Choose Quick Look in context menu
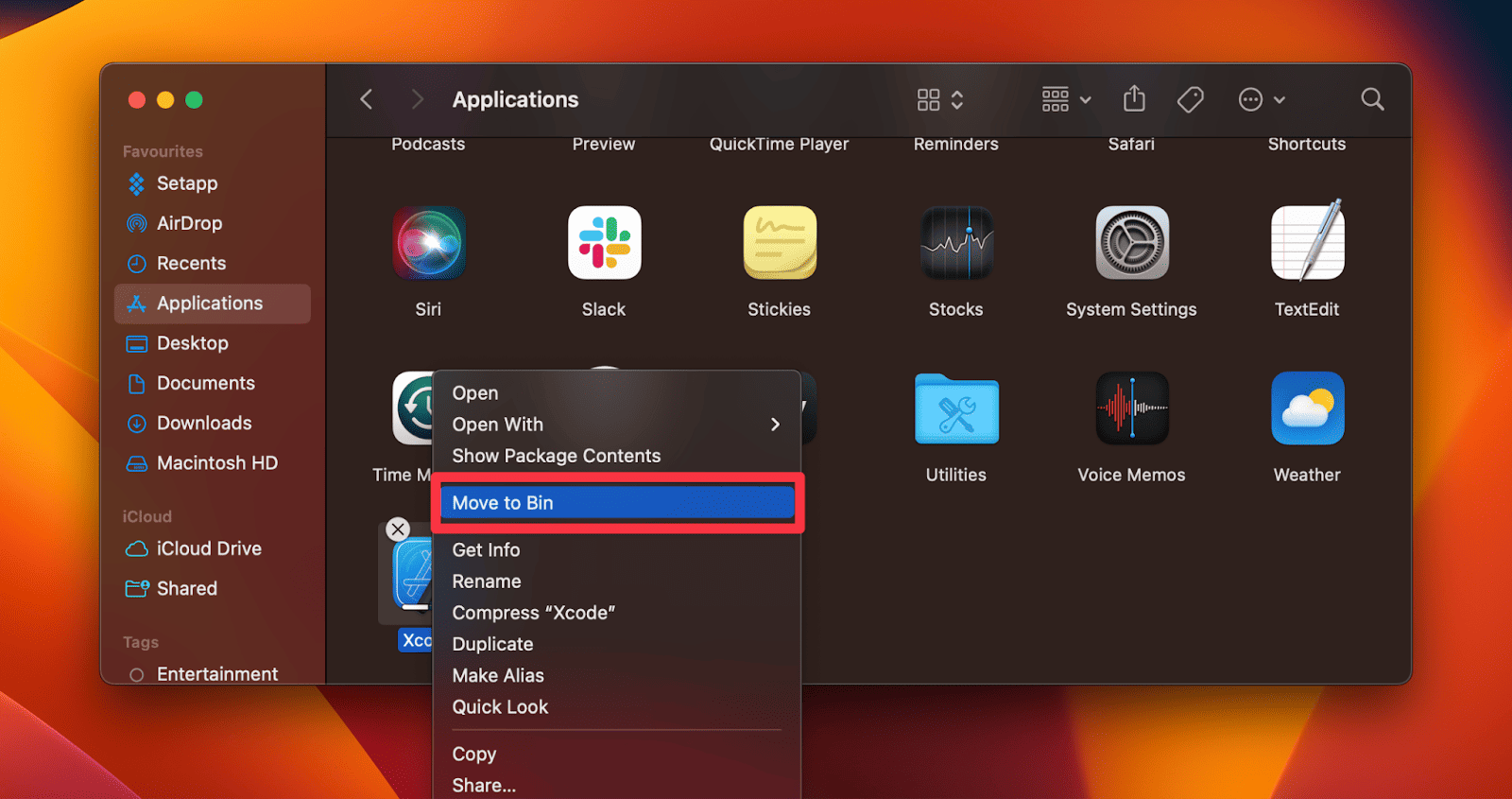This screenshot has width=1512, height=799. coord(616,707)
